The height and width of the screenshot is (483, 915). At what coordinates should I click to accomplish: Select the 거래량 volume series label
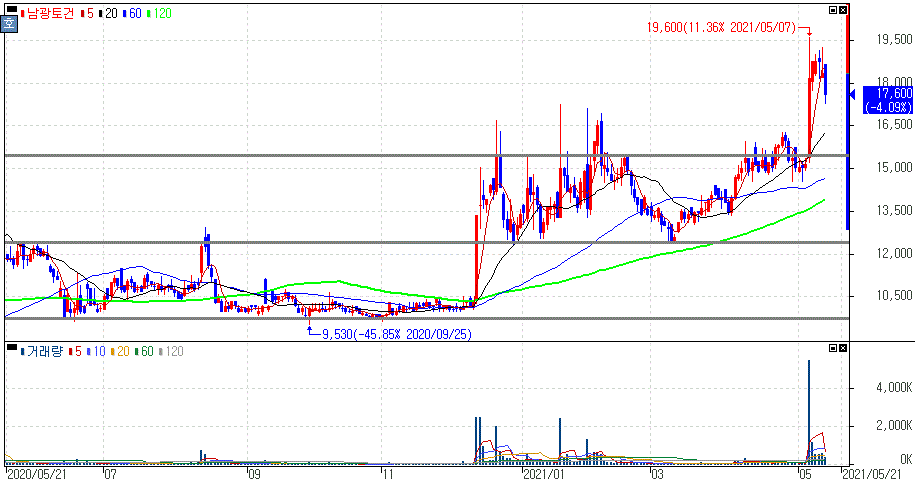[x=42, y=351]
